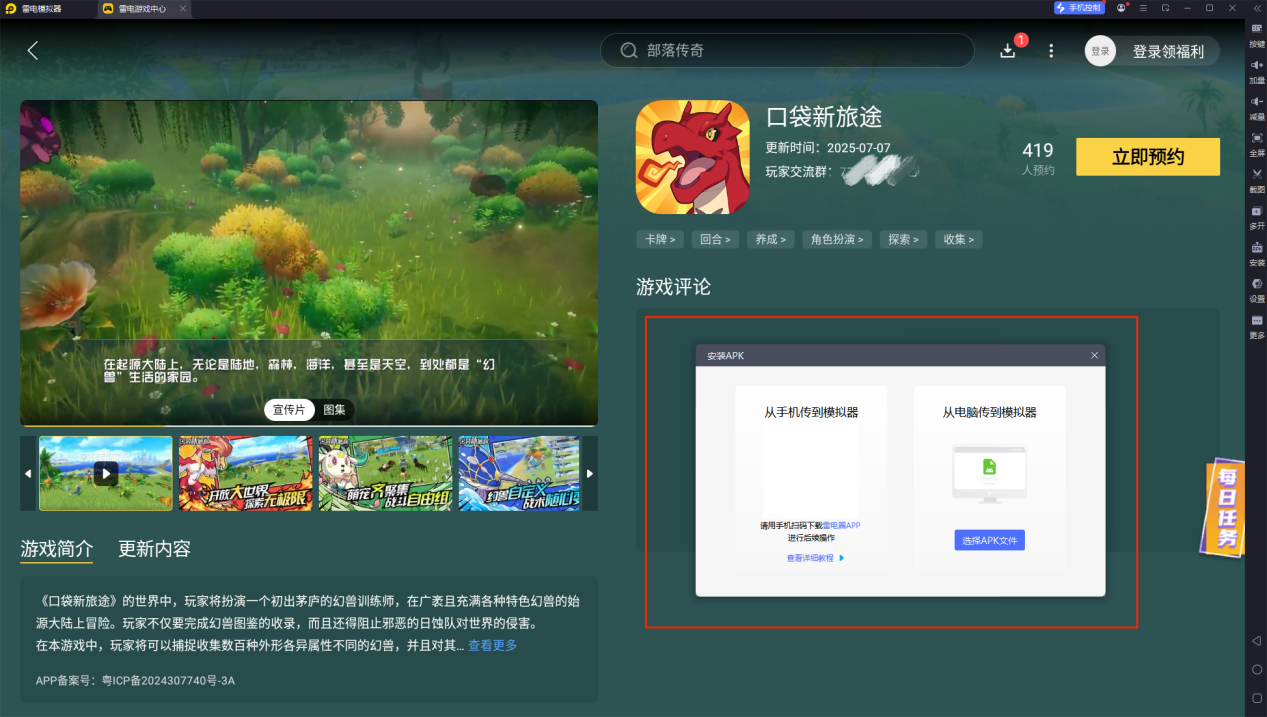Click Android back triangle button
Screen dimensions: 1267x717
point(1257,640)
